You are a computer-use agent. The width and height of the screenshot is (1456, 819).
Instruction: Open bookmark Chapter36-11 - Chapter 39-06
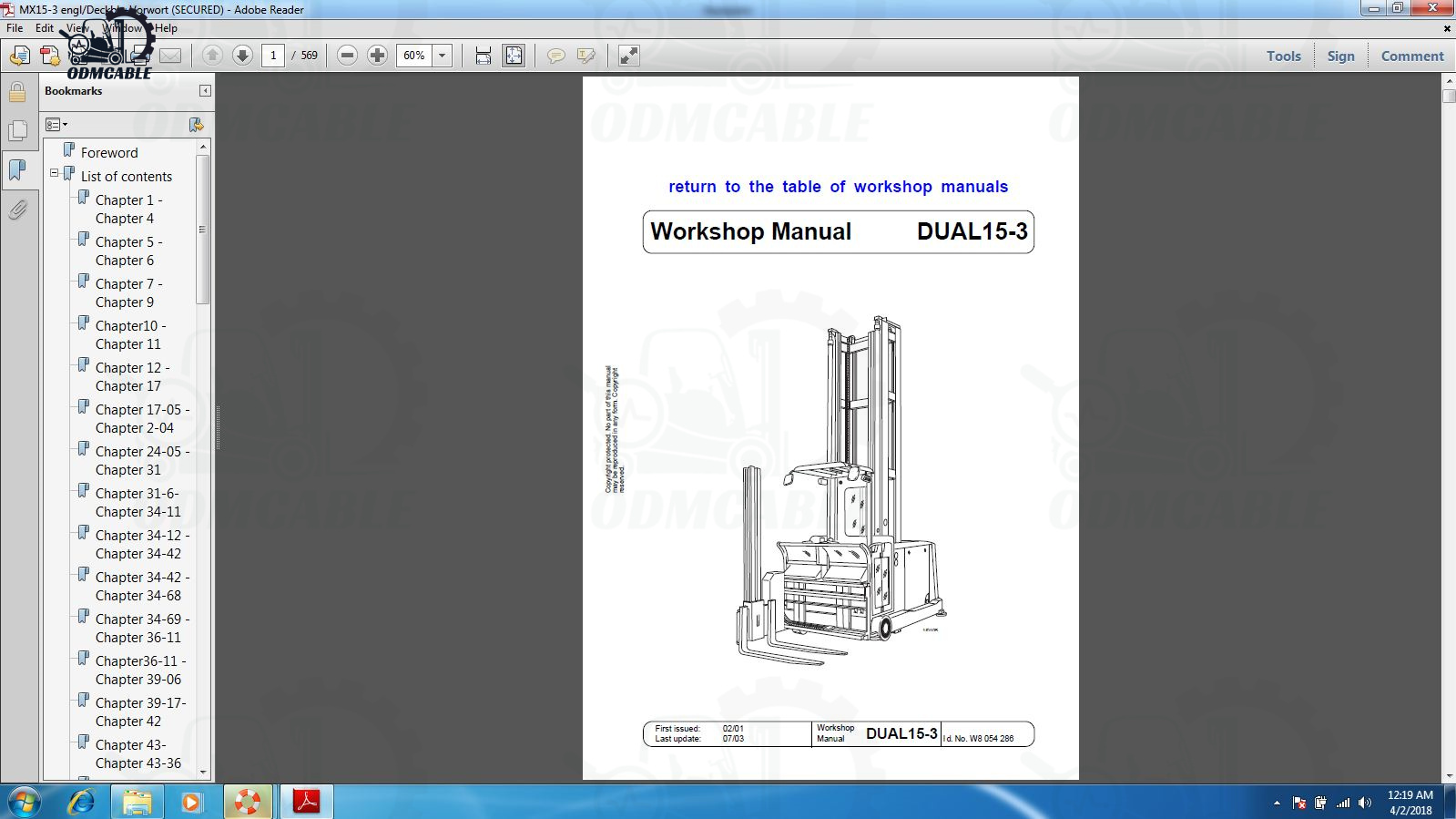click(141, 671)
